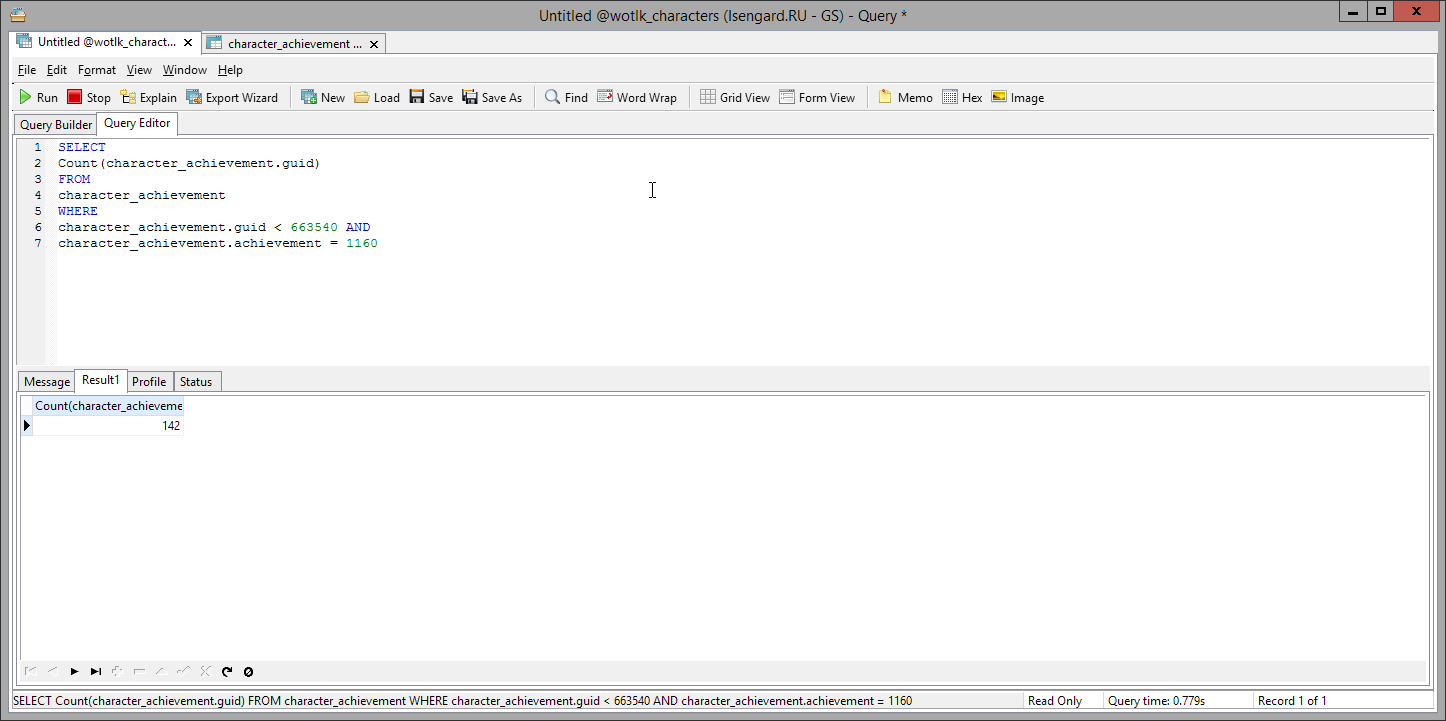This screenshot has height=721, width=1446.
Task: Create a New query
Action: (323, 97)
